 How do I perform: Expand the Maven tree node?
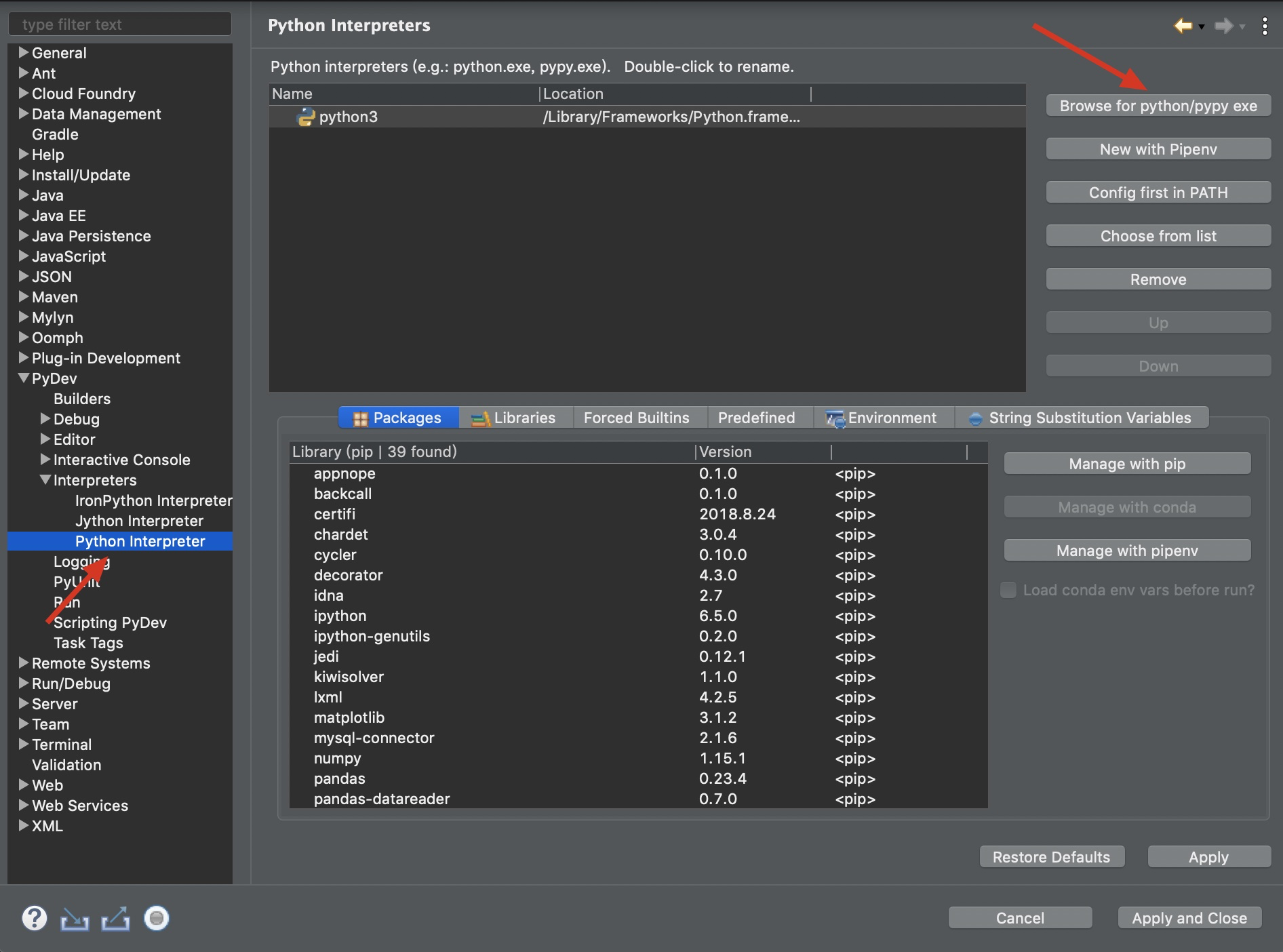[24, 296]
